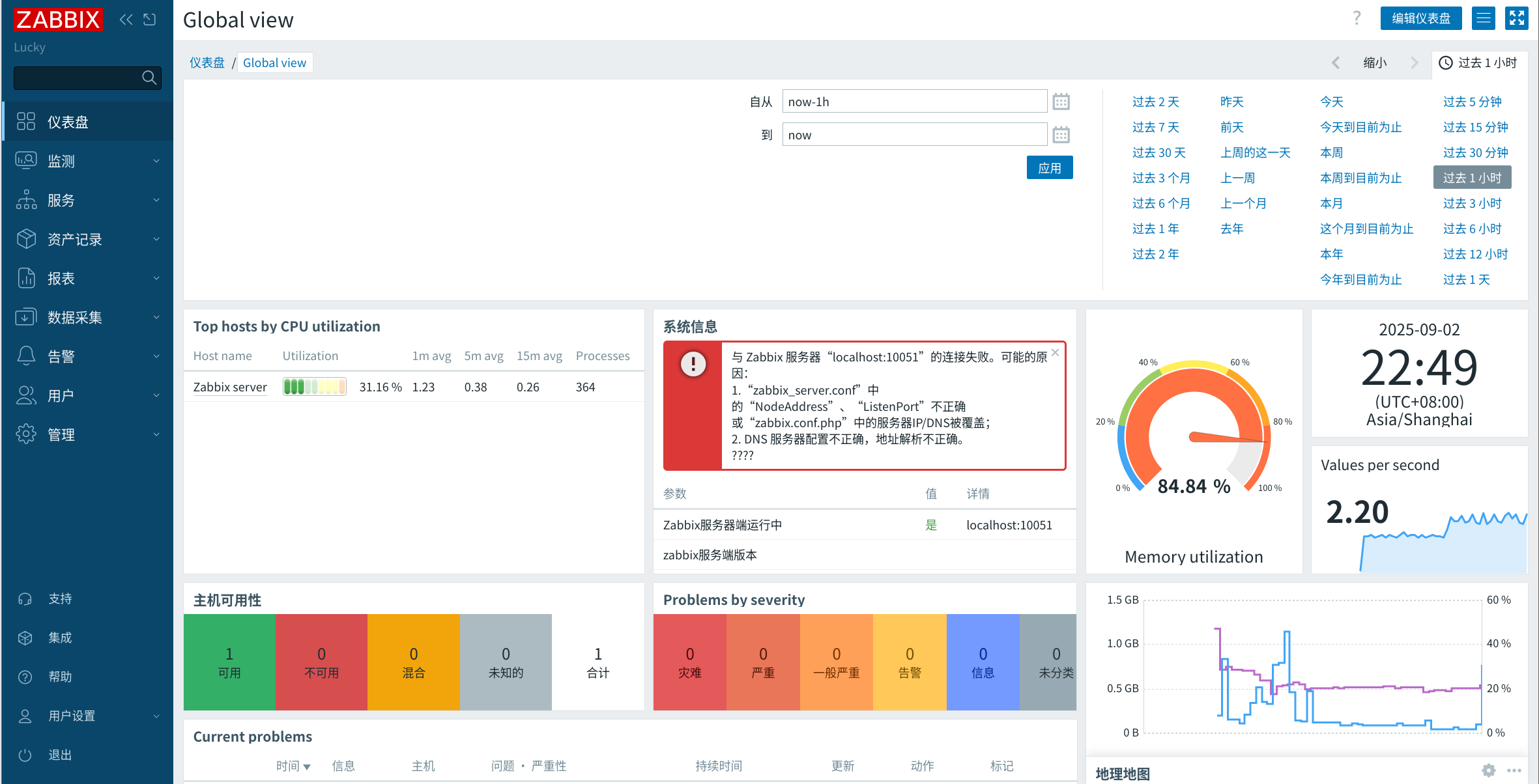This screenshot has width=1539, height=784.
Task: Expand the 资产记录 menu chevron
Action: (156, 239)
